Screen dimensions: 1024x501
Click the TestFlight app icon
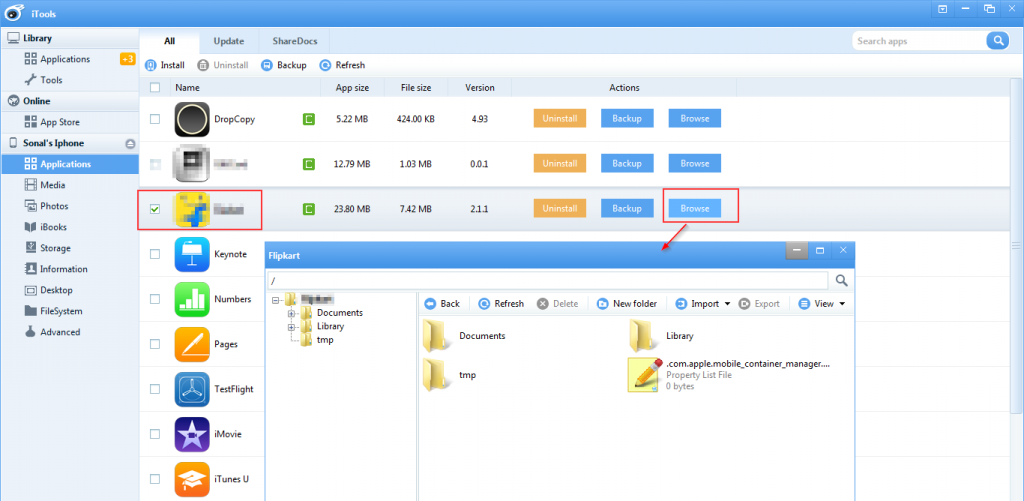(191, 389)
